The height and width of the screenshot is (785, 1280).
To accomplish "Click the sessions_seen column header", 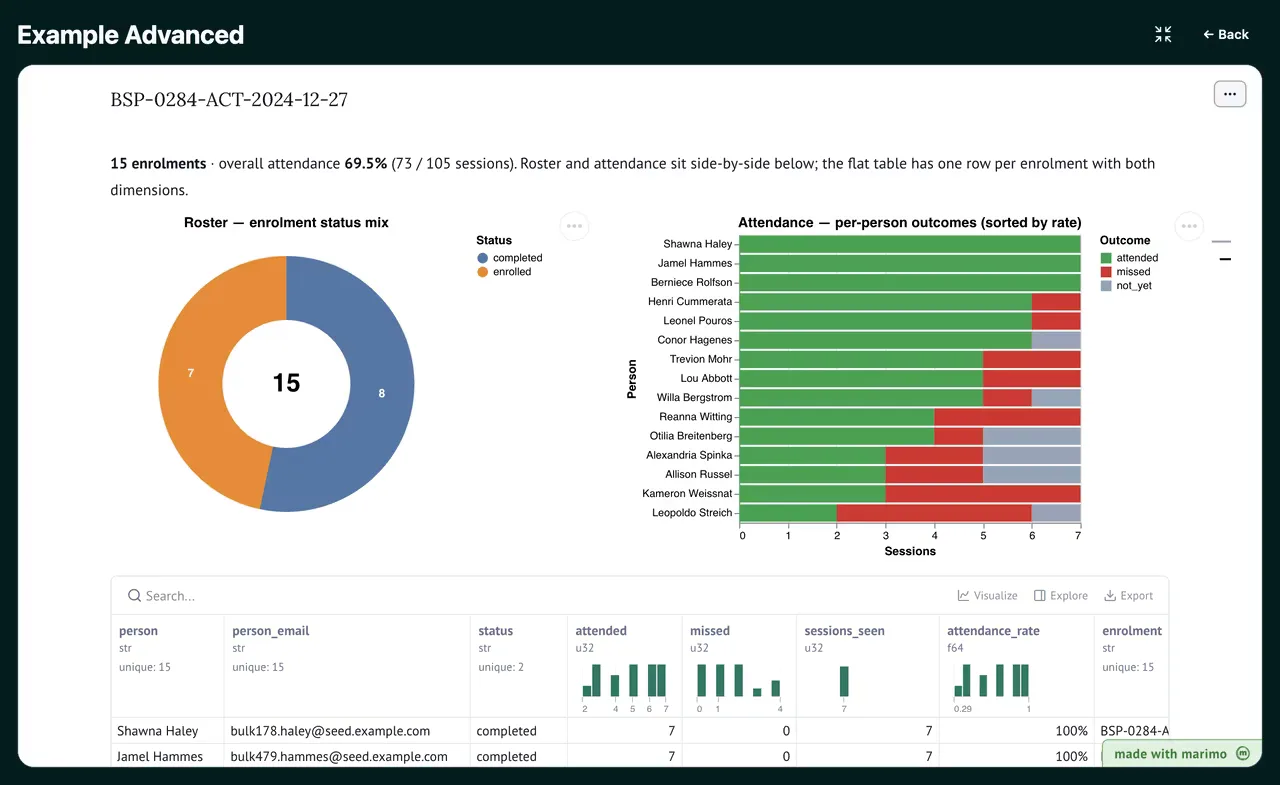I will click(844, 631).
